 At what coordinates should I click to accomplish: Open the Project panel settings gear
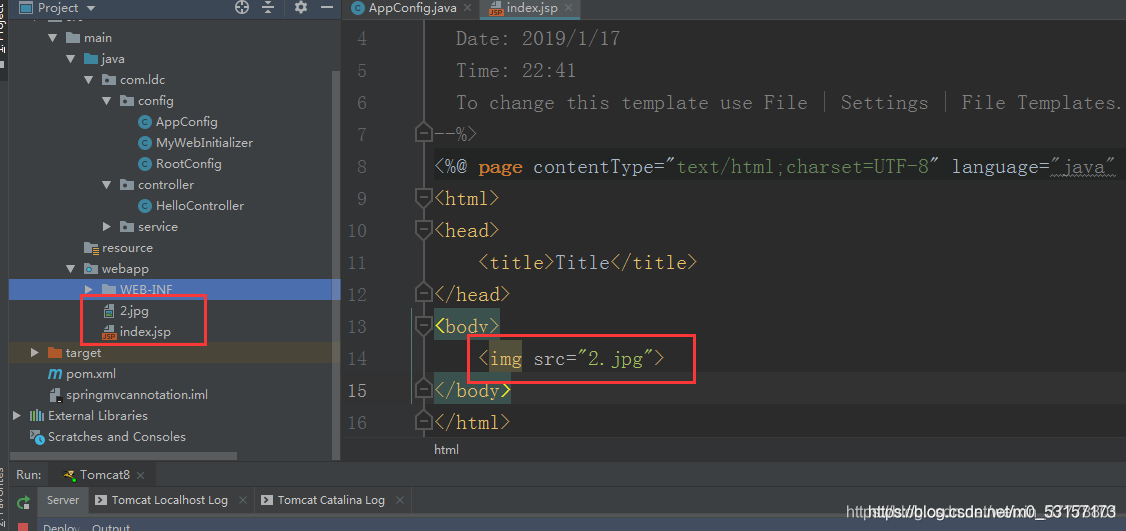[x=300, y=7]
